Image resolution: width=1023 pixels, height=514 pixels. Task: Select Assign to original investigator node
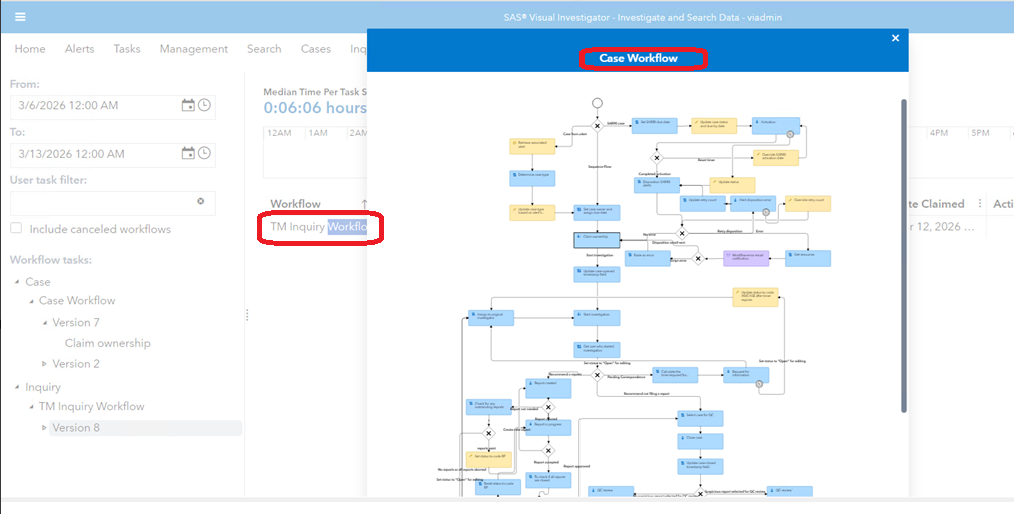(x=491, y=318)
